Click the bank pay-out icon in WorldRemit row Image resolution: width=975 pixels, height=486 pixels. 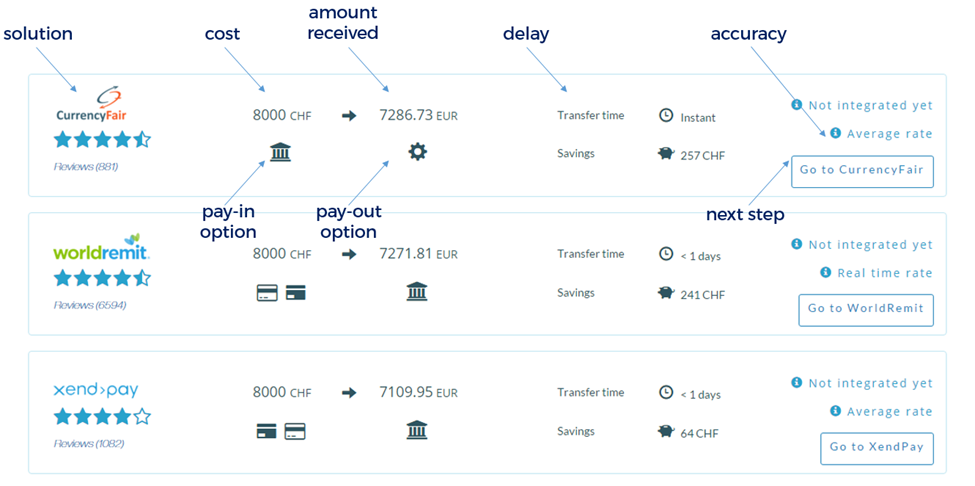click(417, 292)
